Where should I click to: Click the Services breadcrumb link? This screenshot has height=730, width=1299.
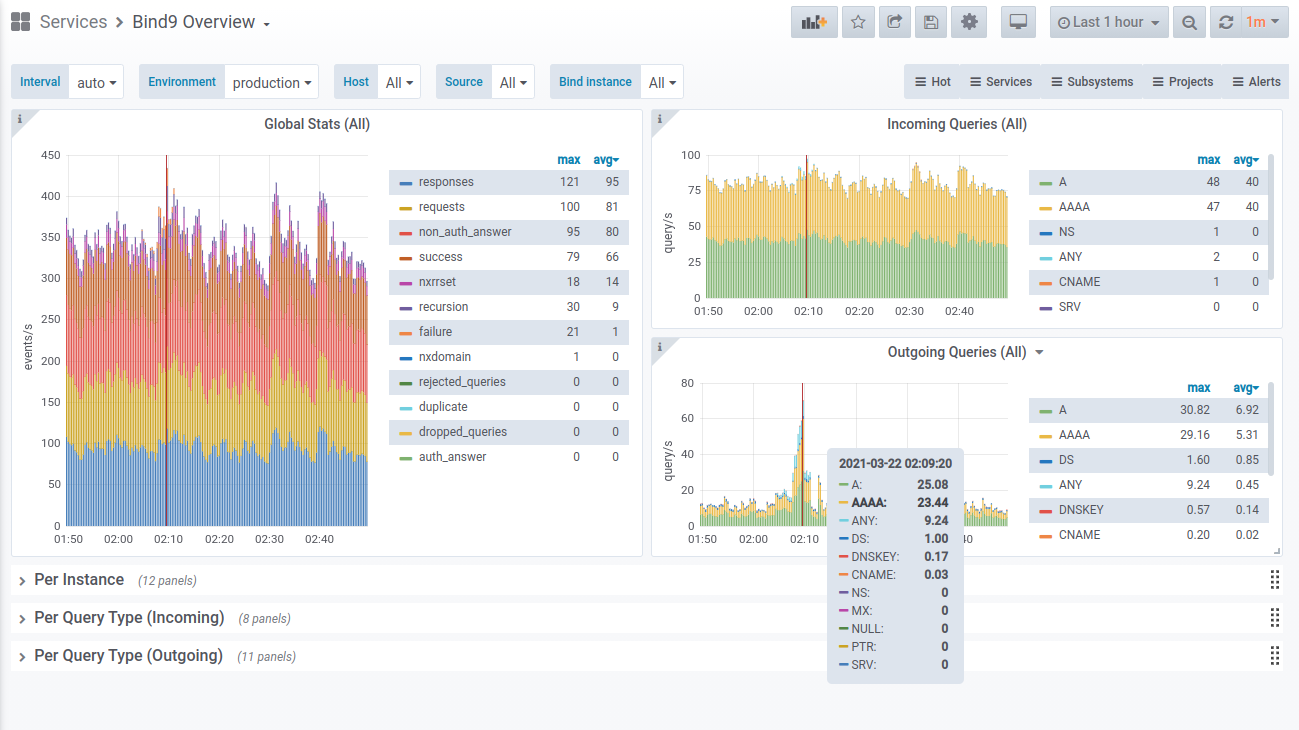[x=73, y=22]
